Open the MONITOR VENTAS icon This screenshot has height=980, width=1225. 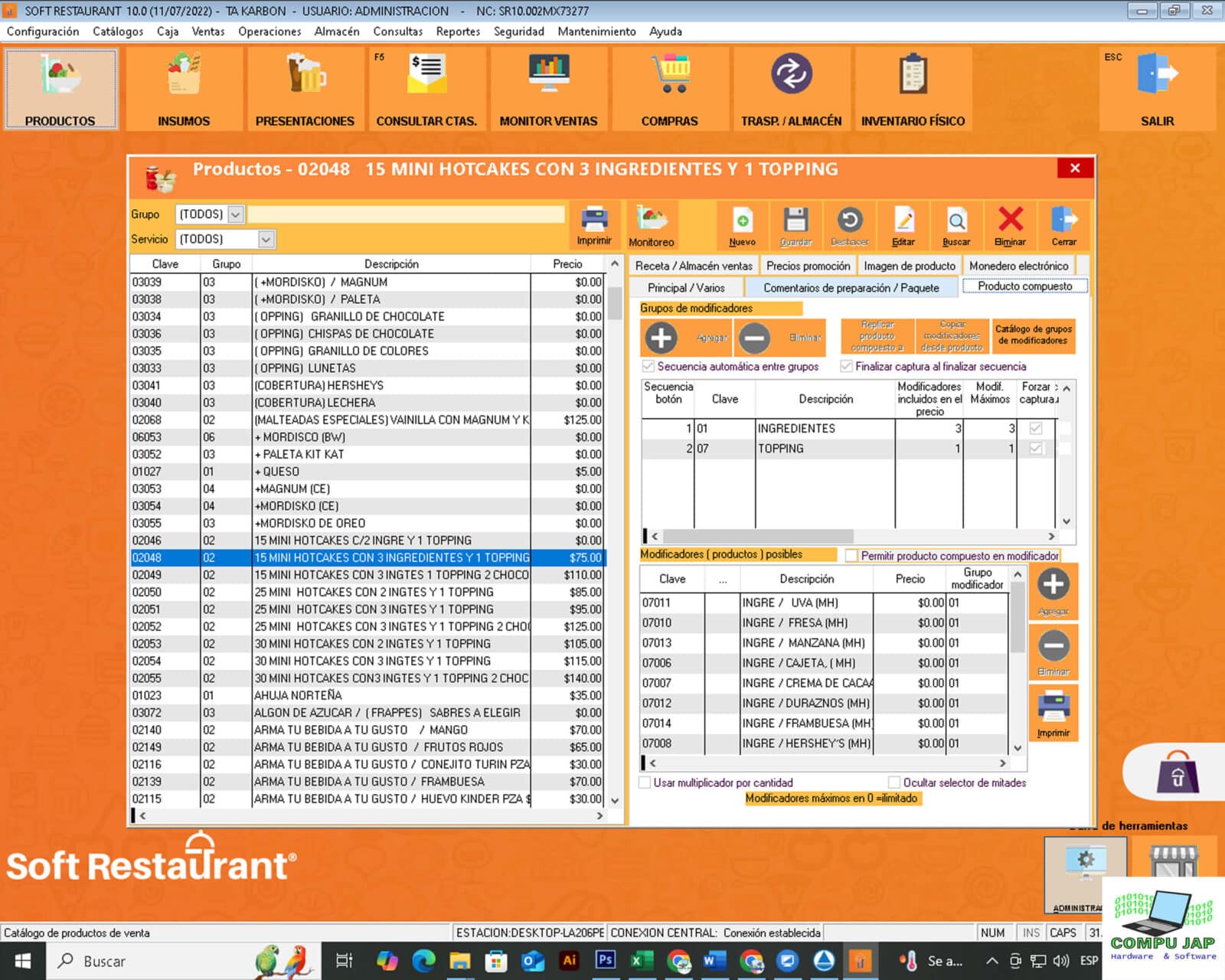[x=548, y=88]
